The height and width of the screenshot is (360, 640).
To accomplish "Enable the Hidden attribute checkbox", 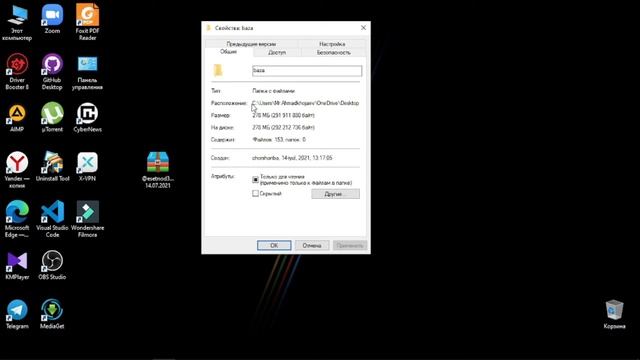I will coord(256,193).
